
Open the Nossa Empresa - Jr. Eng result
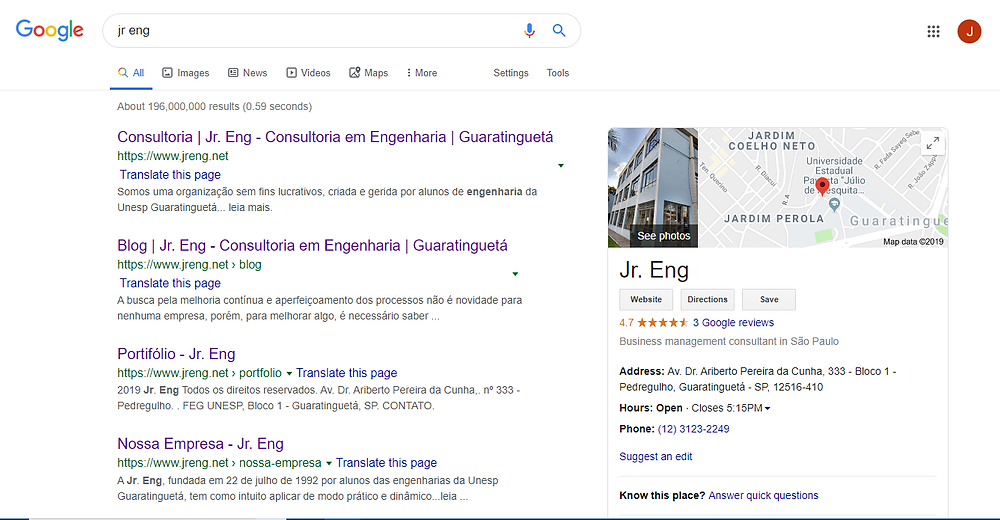click(200, 444)
